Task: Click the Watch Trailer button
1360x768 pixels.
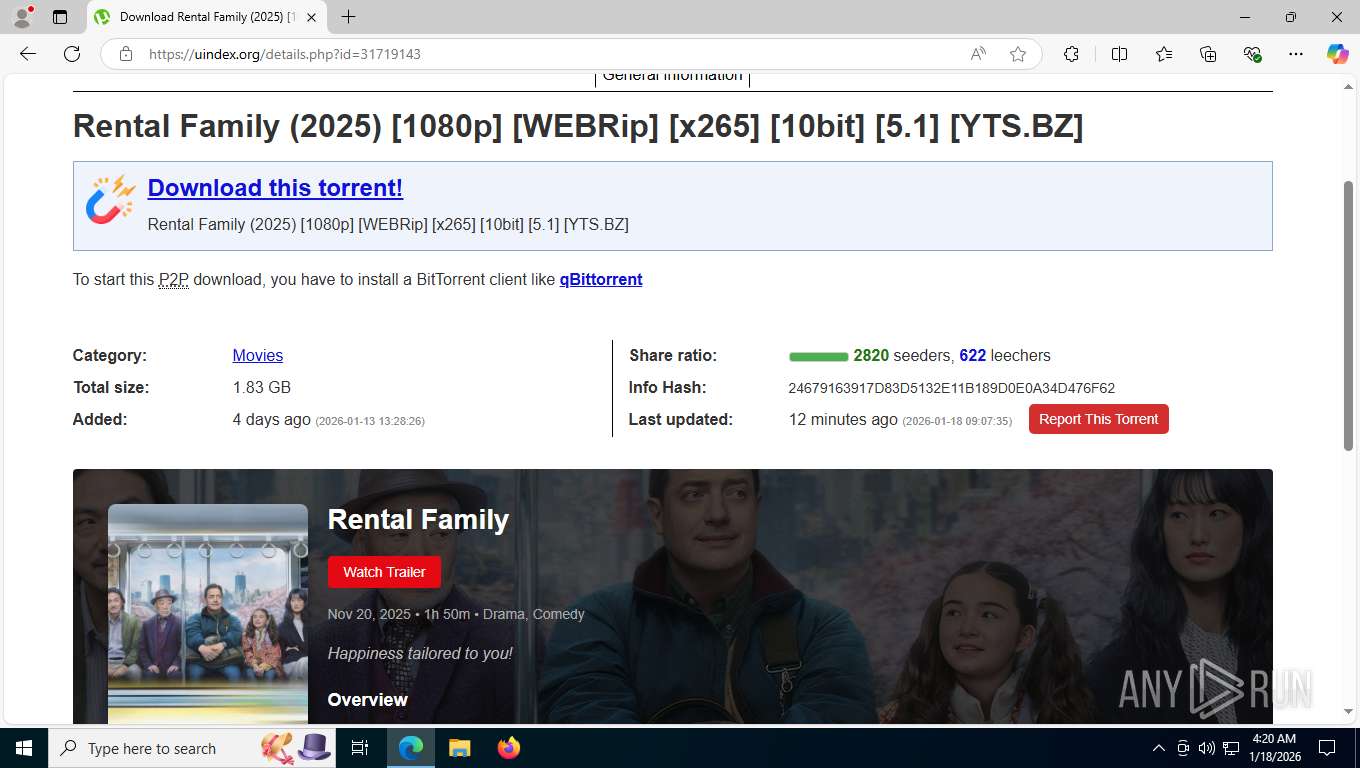Action: point(384,572)
